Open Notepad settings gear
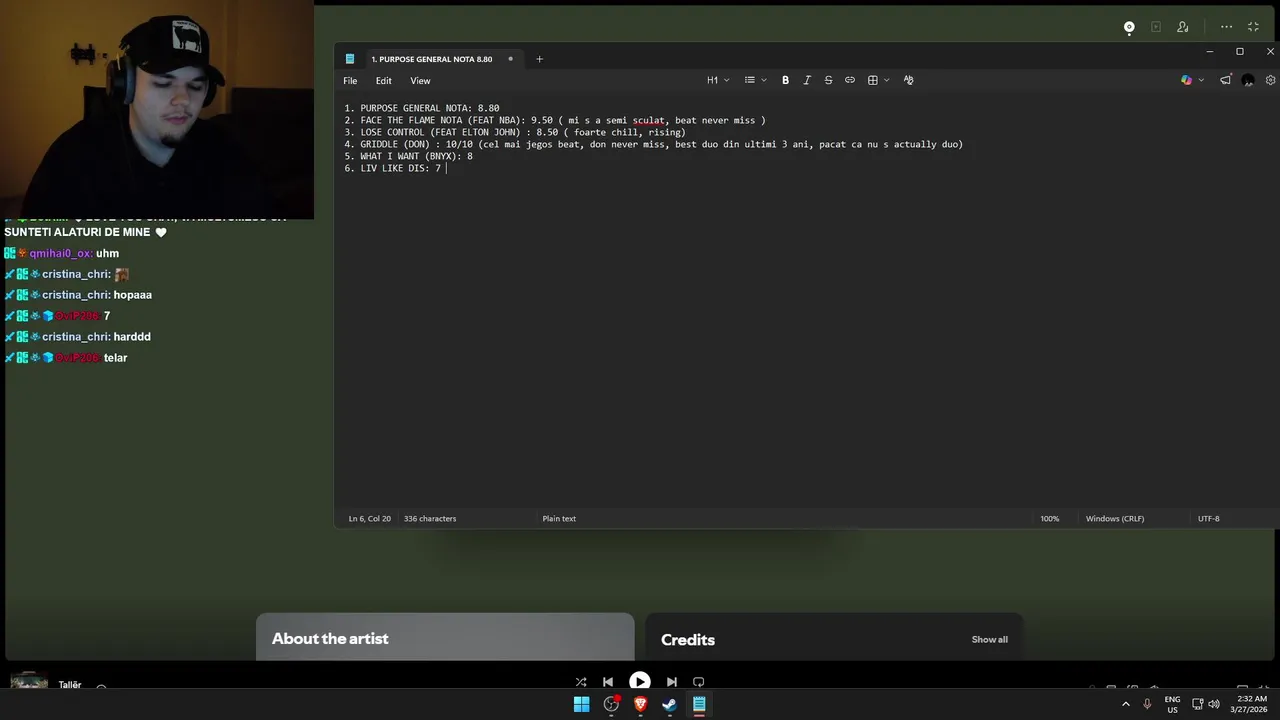 point(1271,80)
